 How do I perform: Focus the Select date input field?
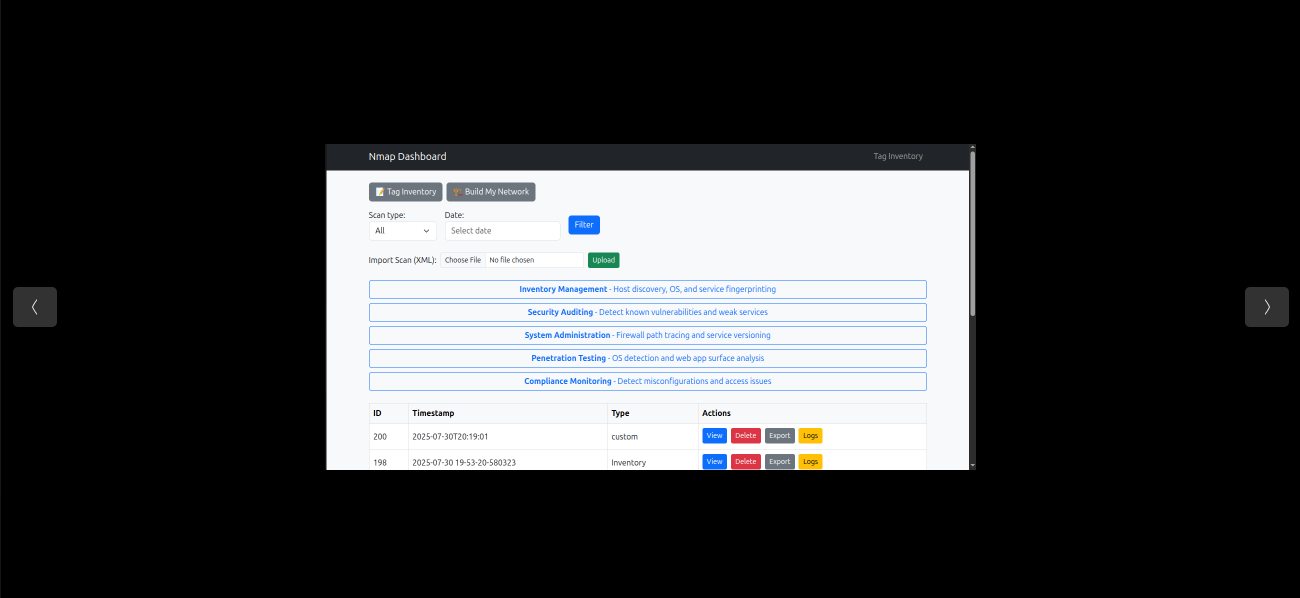(503, 231)
